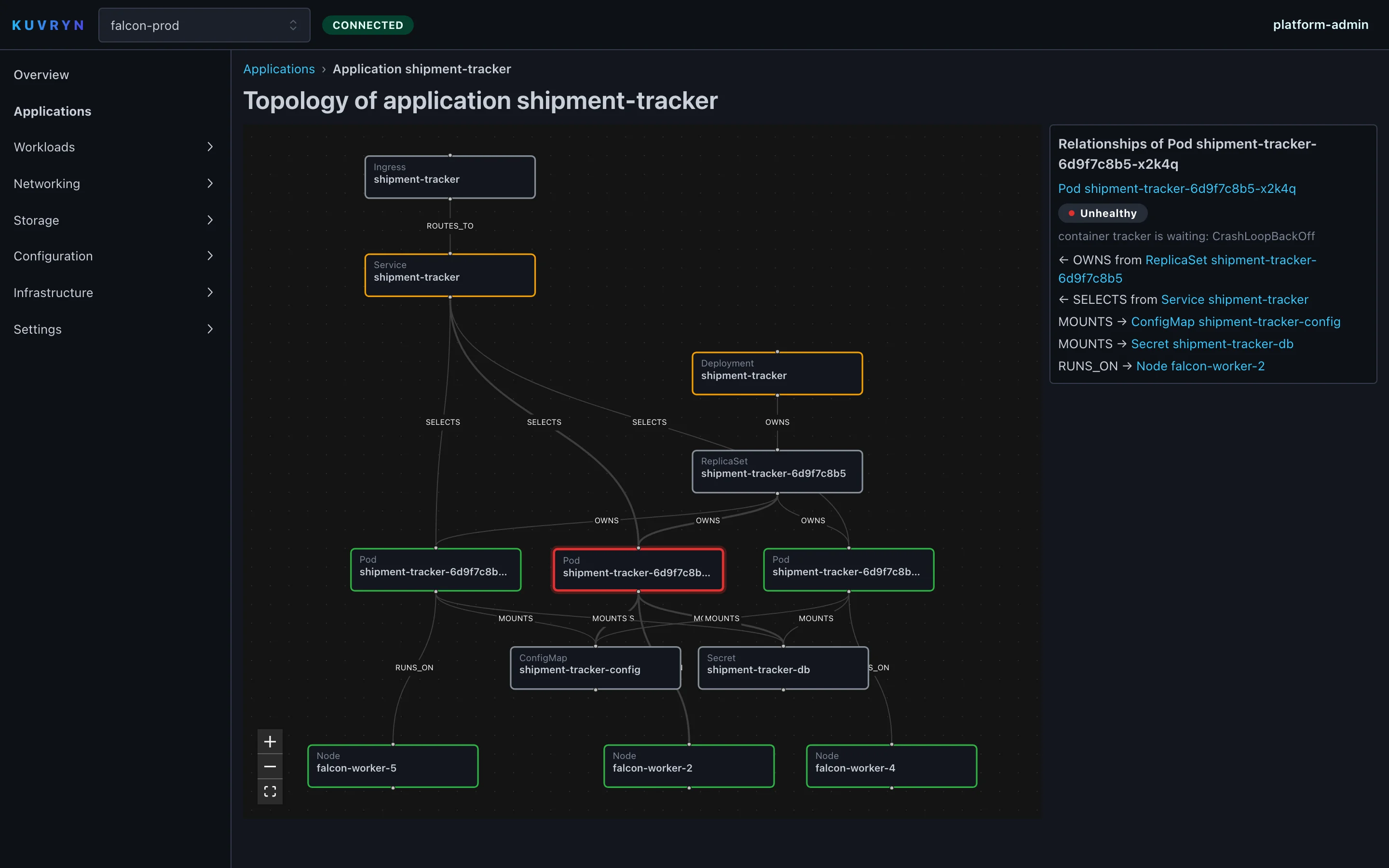Select the Deployment shipment-tracker node
The width and height of the screenshot is (1389, 868).
coord(777,373)
